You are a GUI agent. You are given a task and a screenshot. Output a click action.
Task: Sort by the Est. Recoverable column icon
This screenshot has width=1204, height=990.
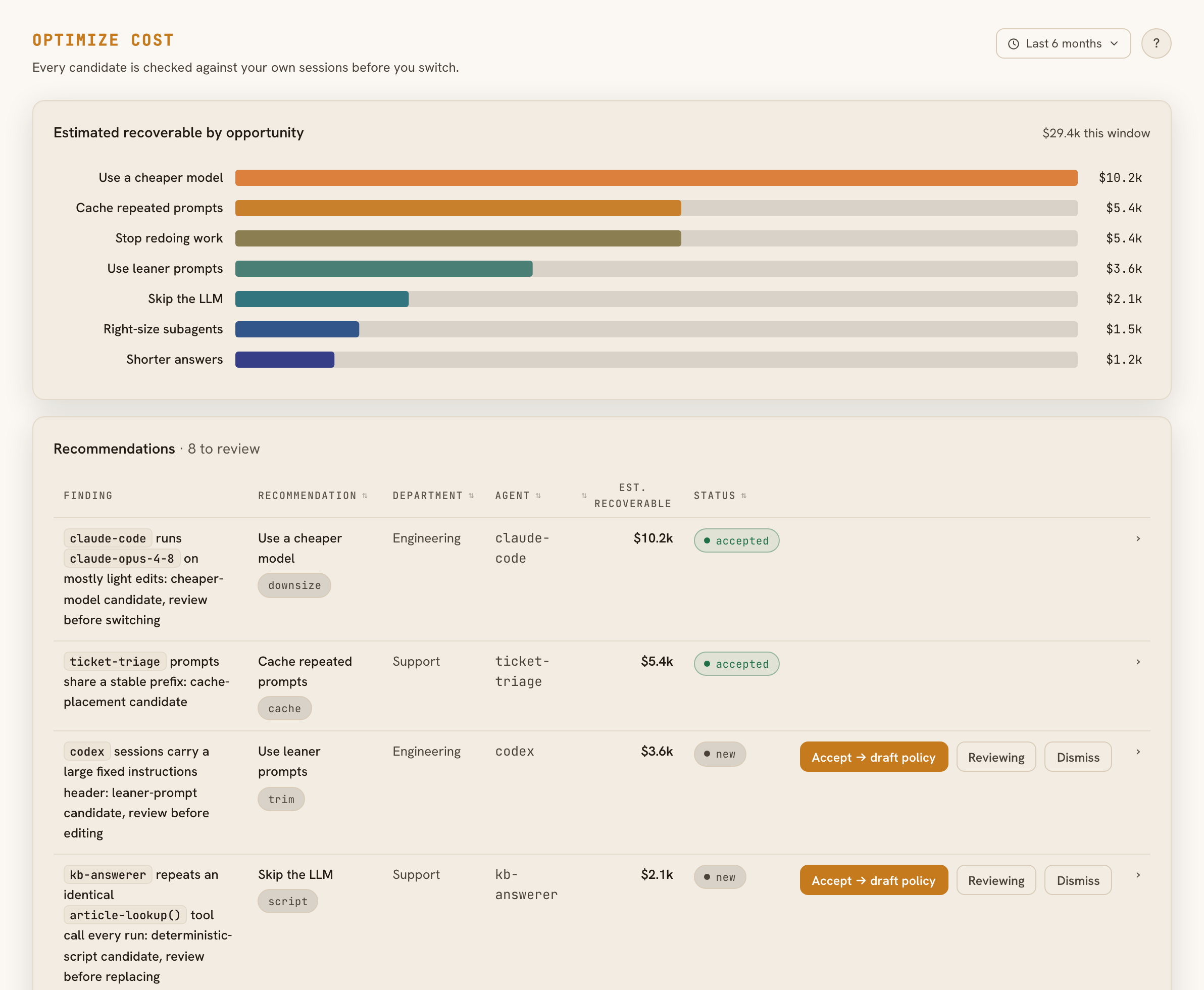[x=584, y=496]
